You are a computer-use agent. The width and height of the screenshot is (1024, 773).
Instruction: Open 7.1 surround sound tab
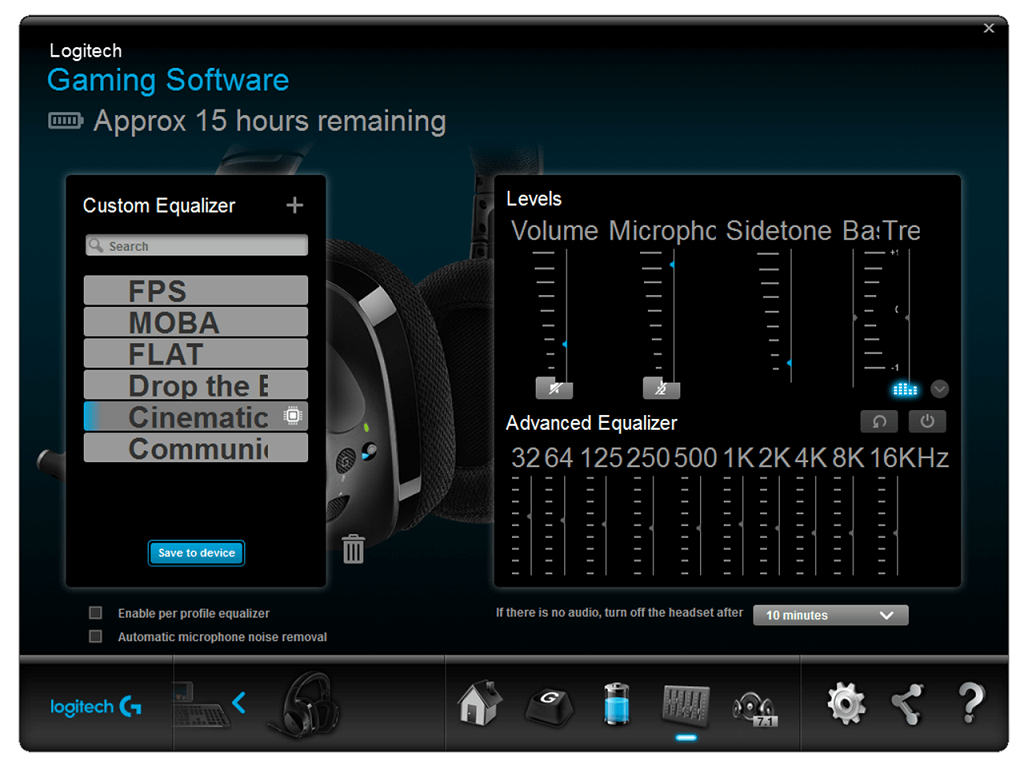tap(754, 708)
